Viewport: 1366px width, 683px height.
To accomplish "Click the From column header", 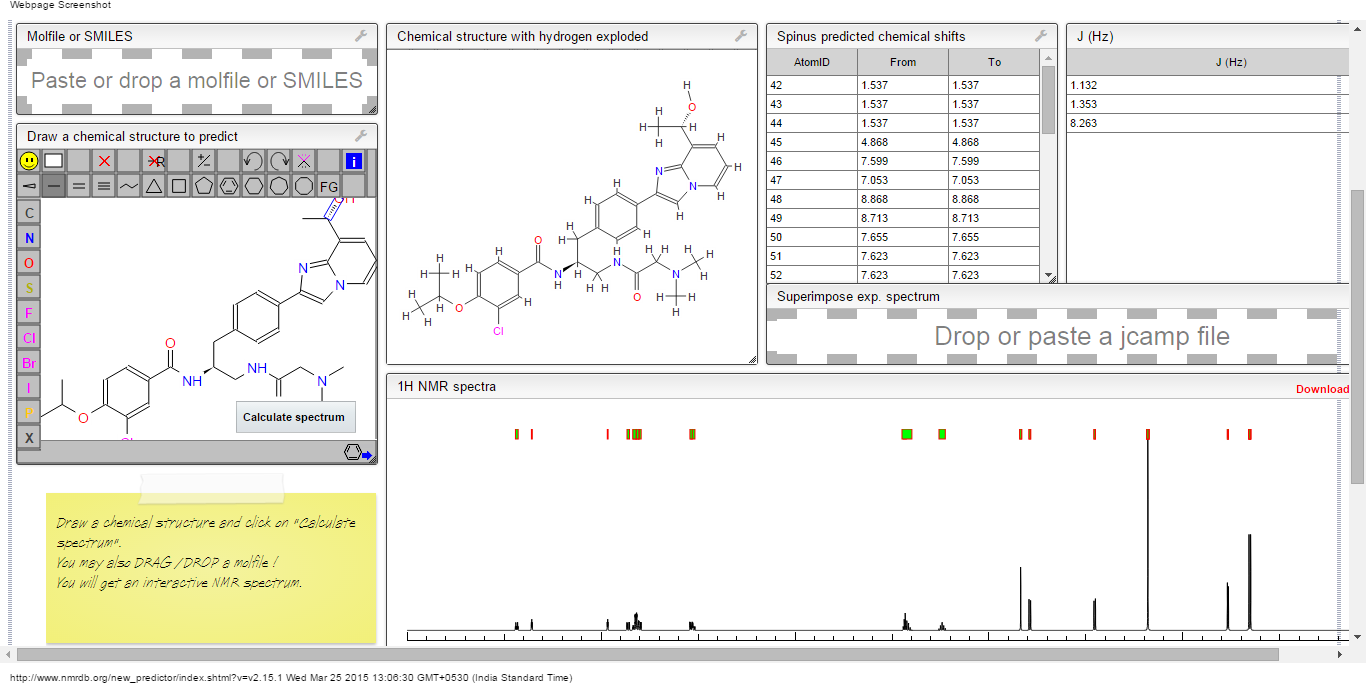I will click(x=902, y=62).
